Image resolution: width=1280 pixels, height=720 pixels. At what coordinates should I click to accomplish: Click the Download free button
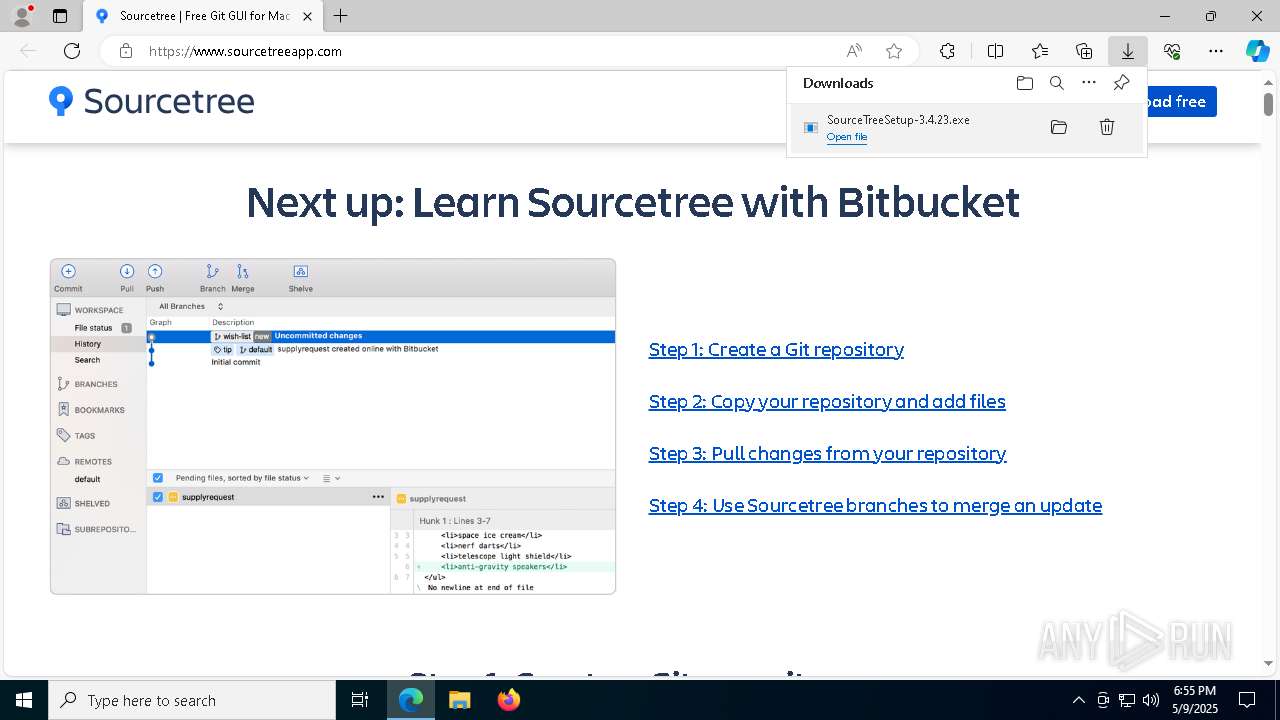tap(1180, 101)
